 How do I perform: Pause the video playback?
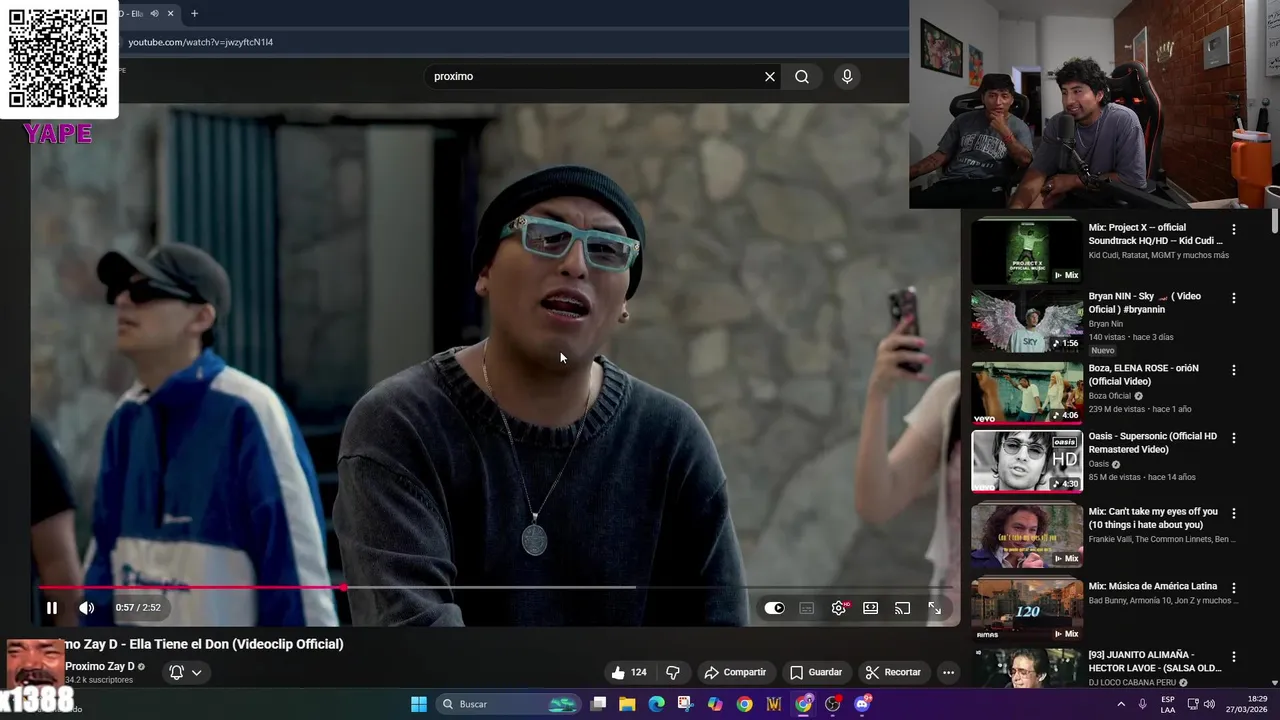click(x=51, y=607)
